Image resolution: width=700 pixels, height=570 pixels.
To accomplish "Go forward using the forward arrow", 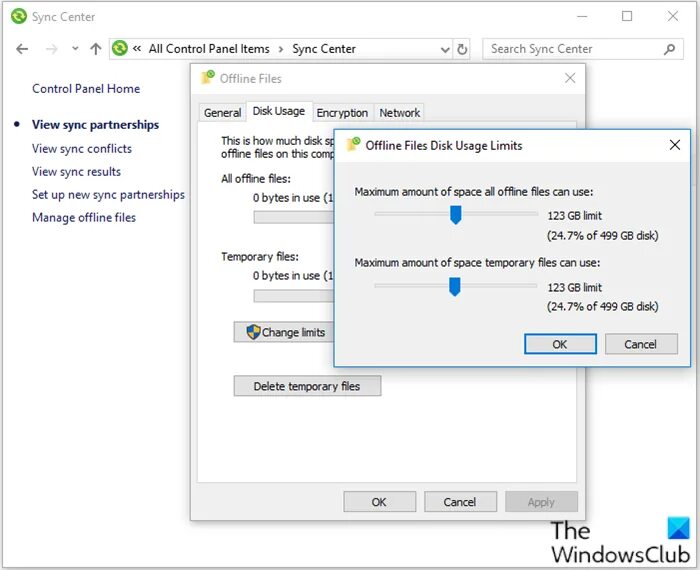I will [51, 49].
